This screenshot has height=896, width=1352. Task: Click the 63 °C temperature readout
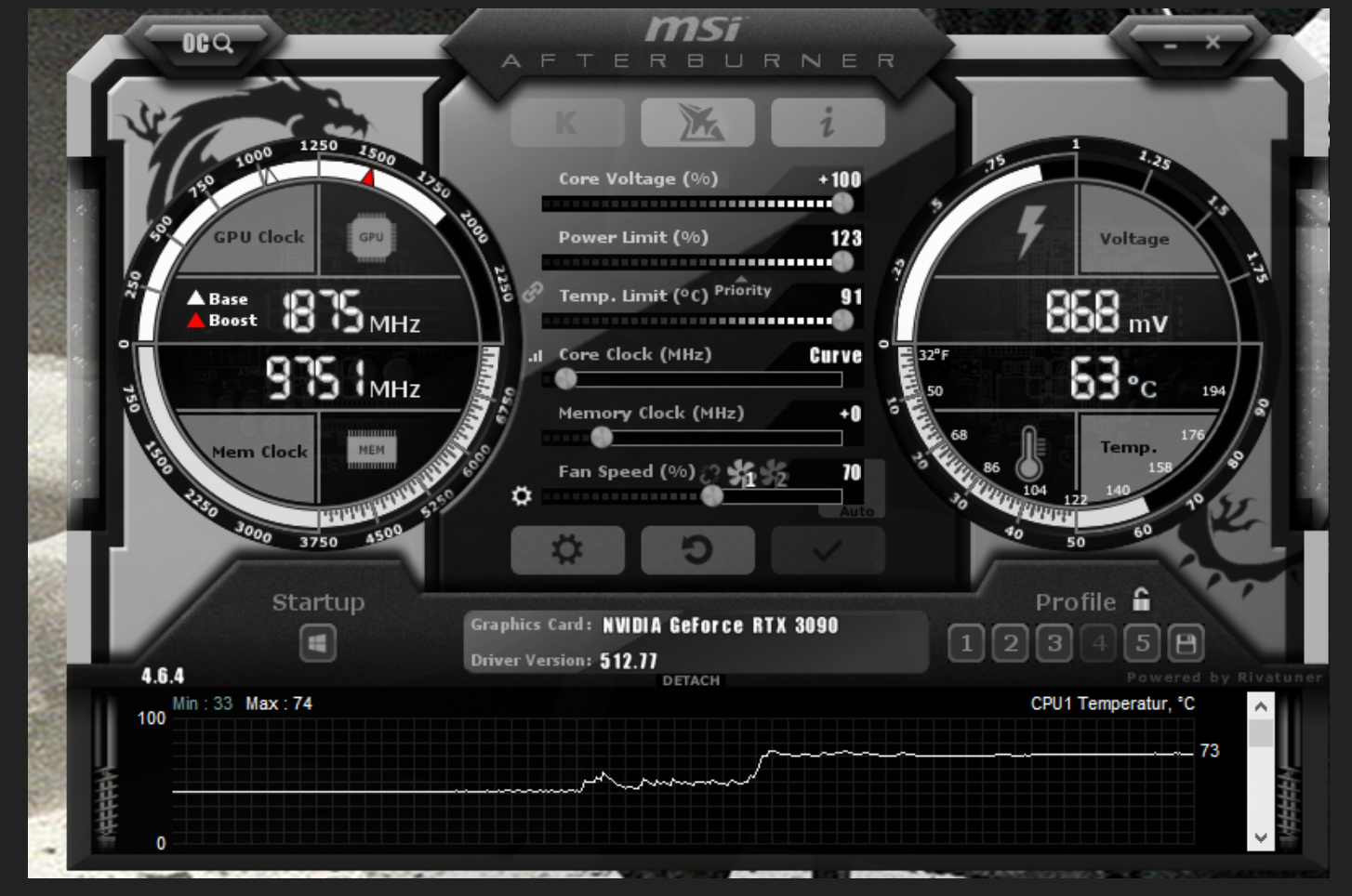point(1113,378)
